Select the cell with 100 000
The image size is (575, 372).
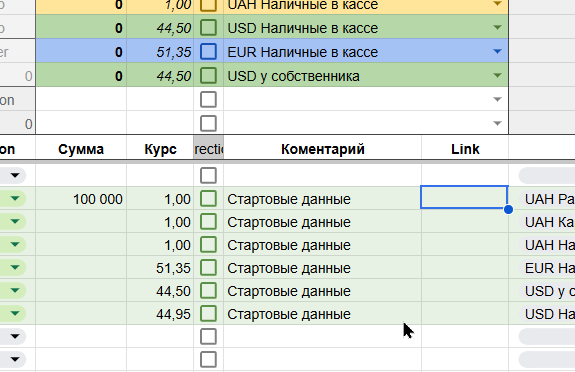pyautogui.click(x=81, y=199)
